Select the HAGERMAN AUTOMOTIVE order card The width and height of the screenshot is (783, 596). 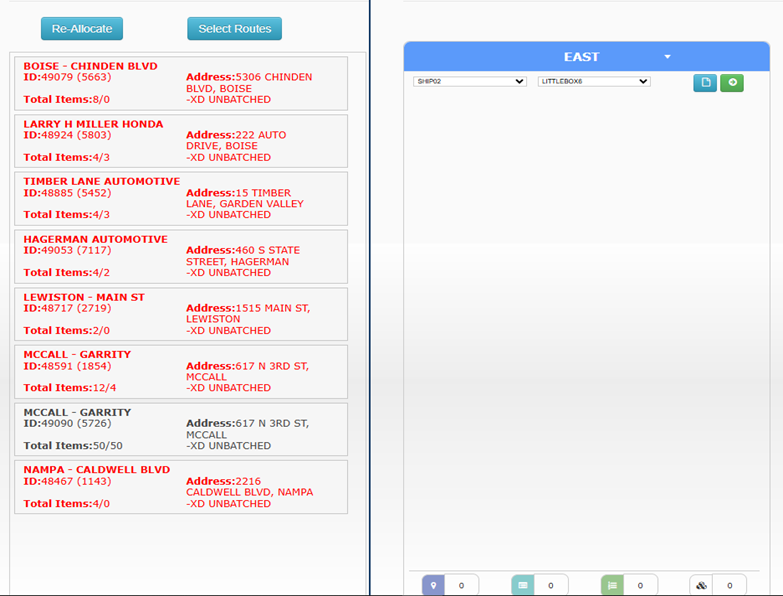[x=181, y=256]
